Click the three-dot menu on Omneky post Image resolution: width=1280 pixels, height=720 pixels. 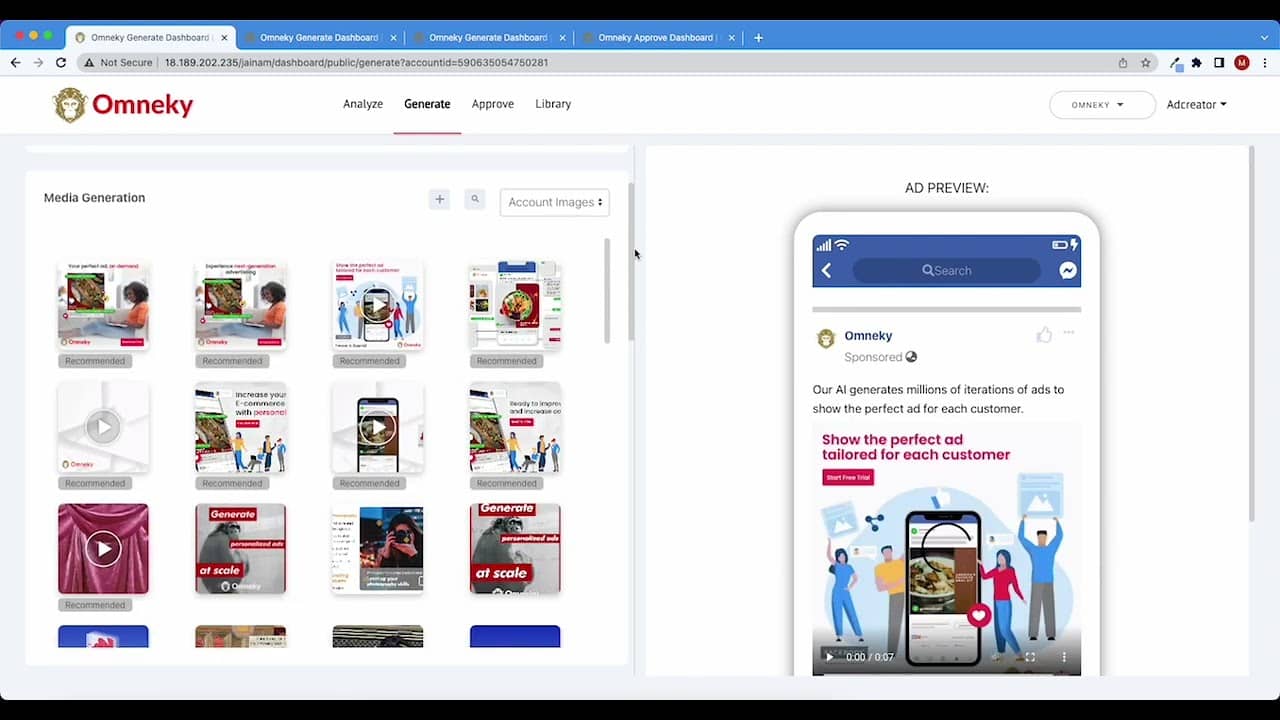pos(1069,333)
